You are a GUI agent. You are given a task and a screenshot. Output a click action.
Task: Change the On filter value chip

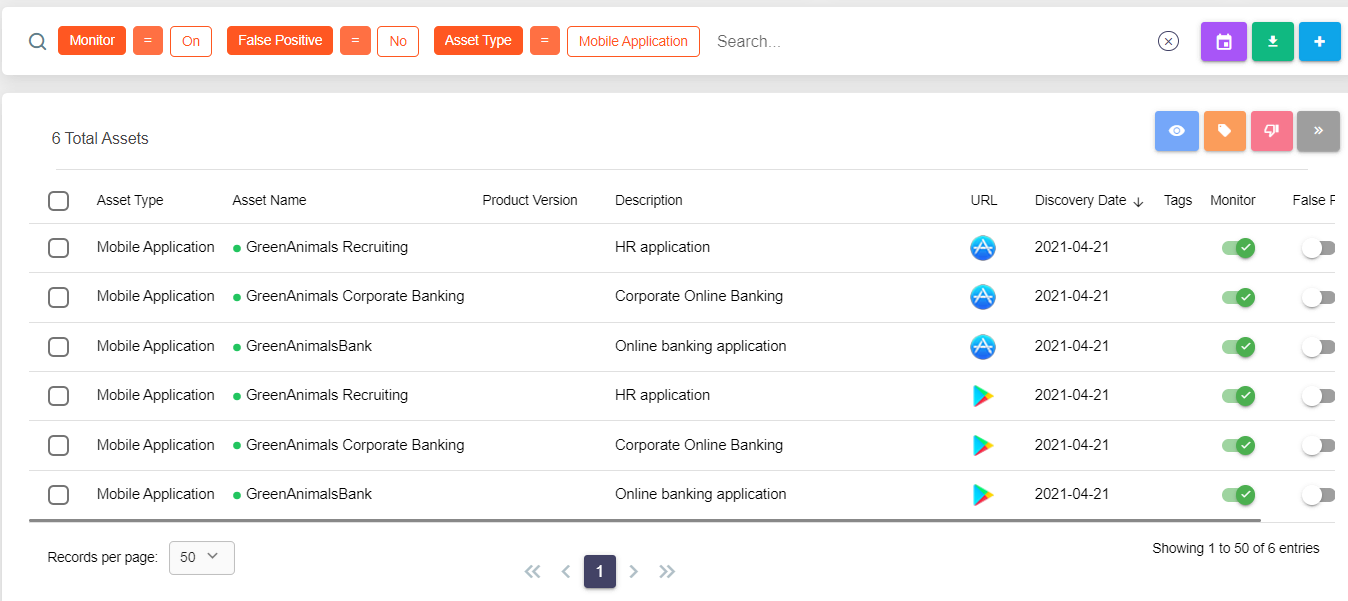click(x=191, y=41)
